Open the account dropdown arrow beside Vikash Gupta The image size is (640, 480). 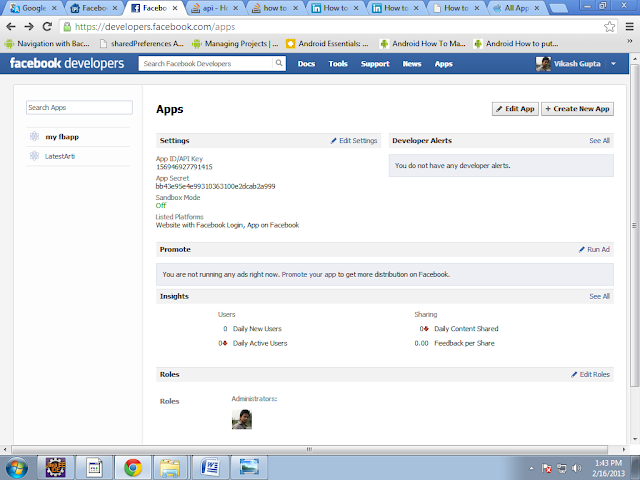613,64
